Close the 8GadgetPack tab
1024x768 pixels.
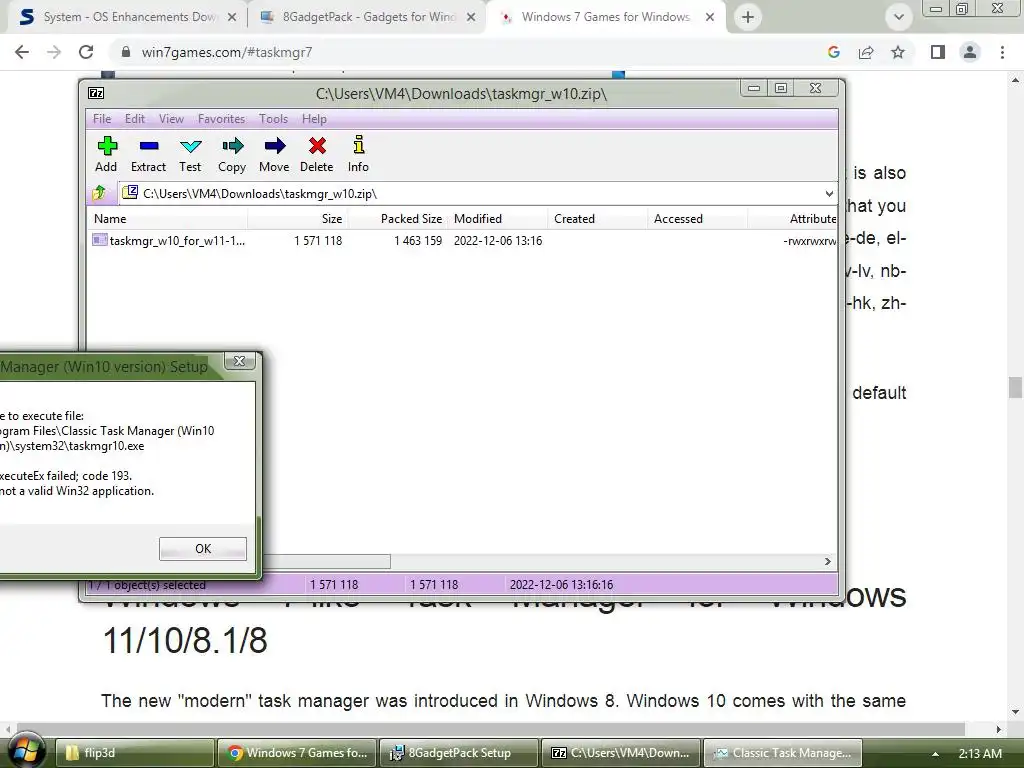(x=471, y=17)
